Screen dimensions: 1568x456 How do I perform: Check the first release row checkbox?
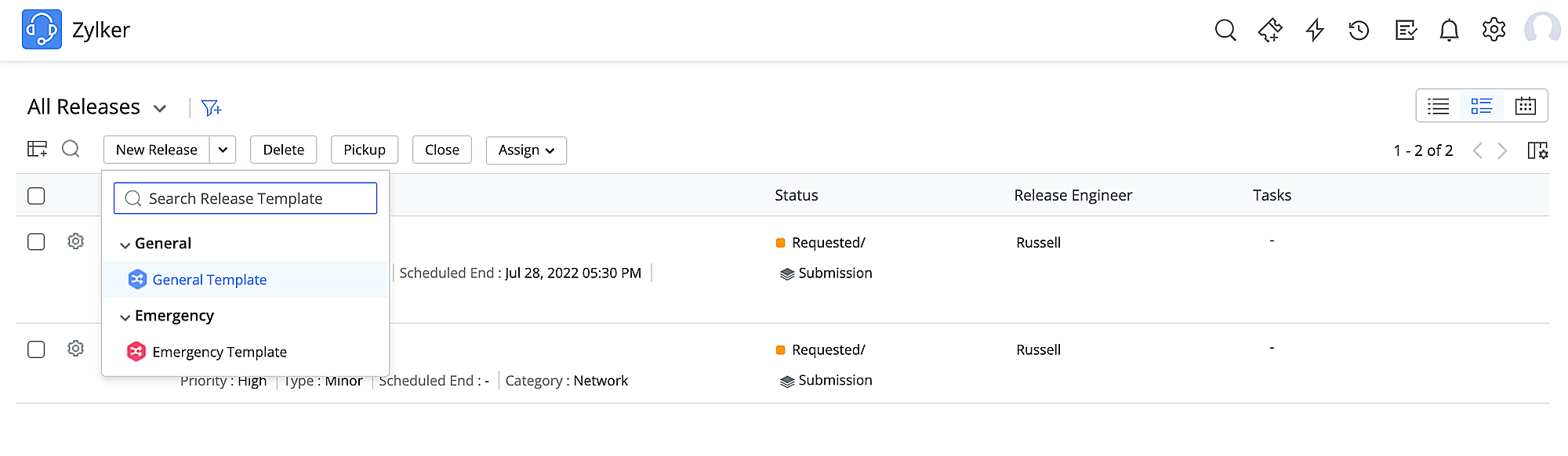click(x=36, y=242)
